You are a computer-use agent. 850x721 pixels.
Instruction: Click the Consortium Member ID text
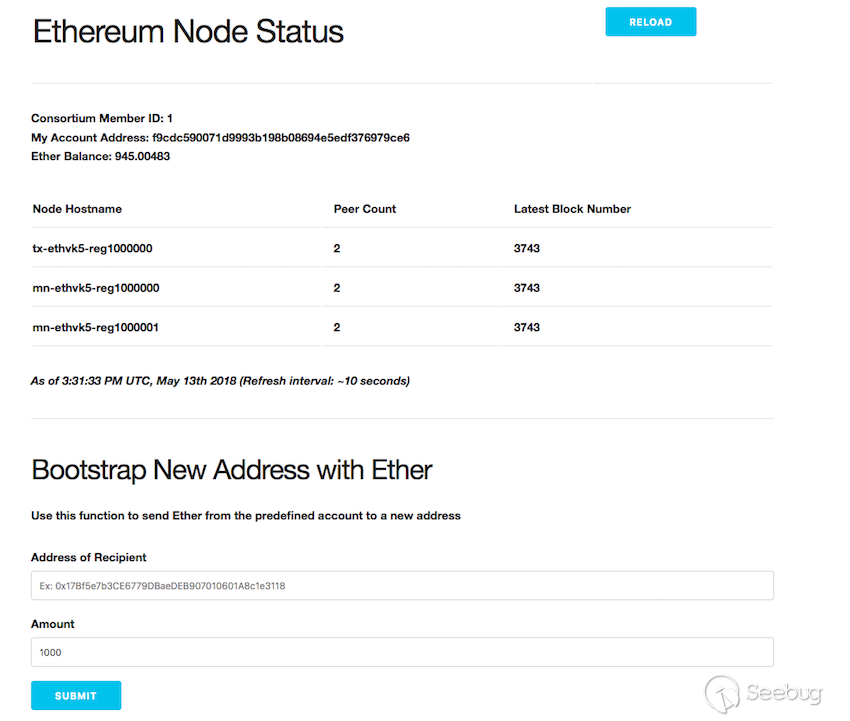click(102, 118)
